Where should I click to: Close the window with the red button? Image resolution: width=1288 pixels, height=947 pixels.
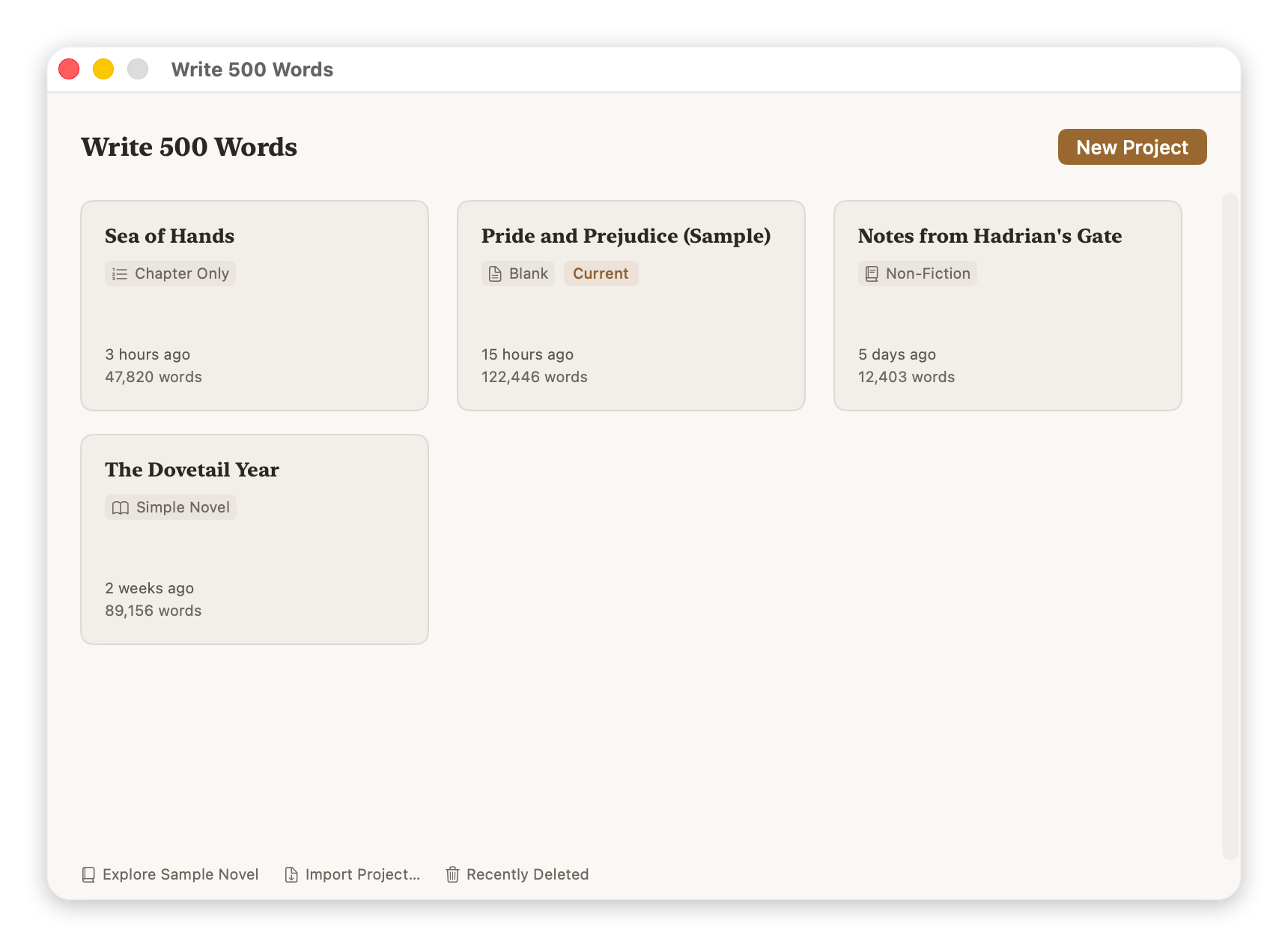[x=69, y=69]
